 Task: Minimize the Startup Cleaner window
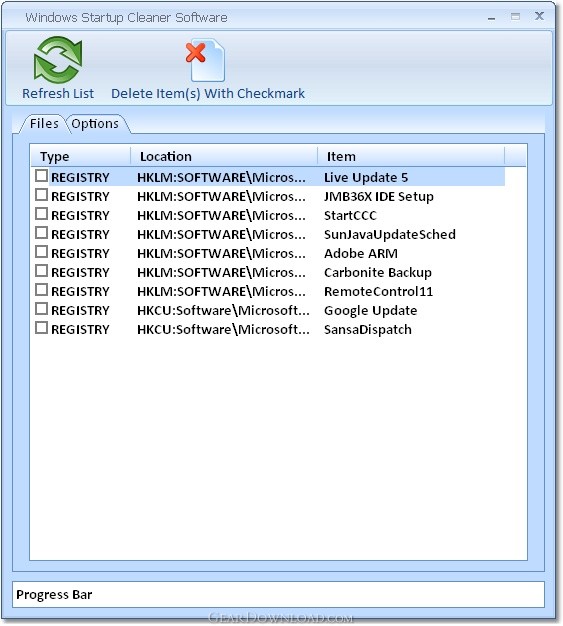(x=492, y=18)
